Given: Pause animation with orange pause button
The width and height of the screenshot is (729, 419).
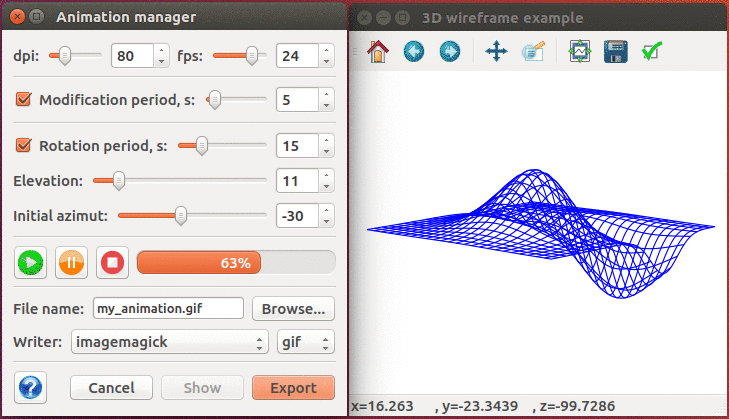Looking at the screenshot, I should [x=71, y=263].
